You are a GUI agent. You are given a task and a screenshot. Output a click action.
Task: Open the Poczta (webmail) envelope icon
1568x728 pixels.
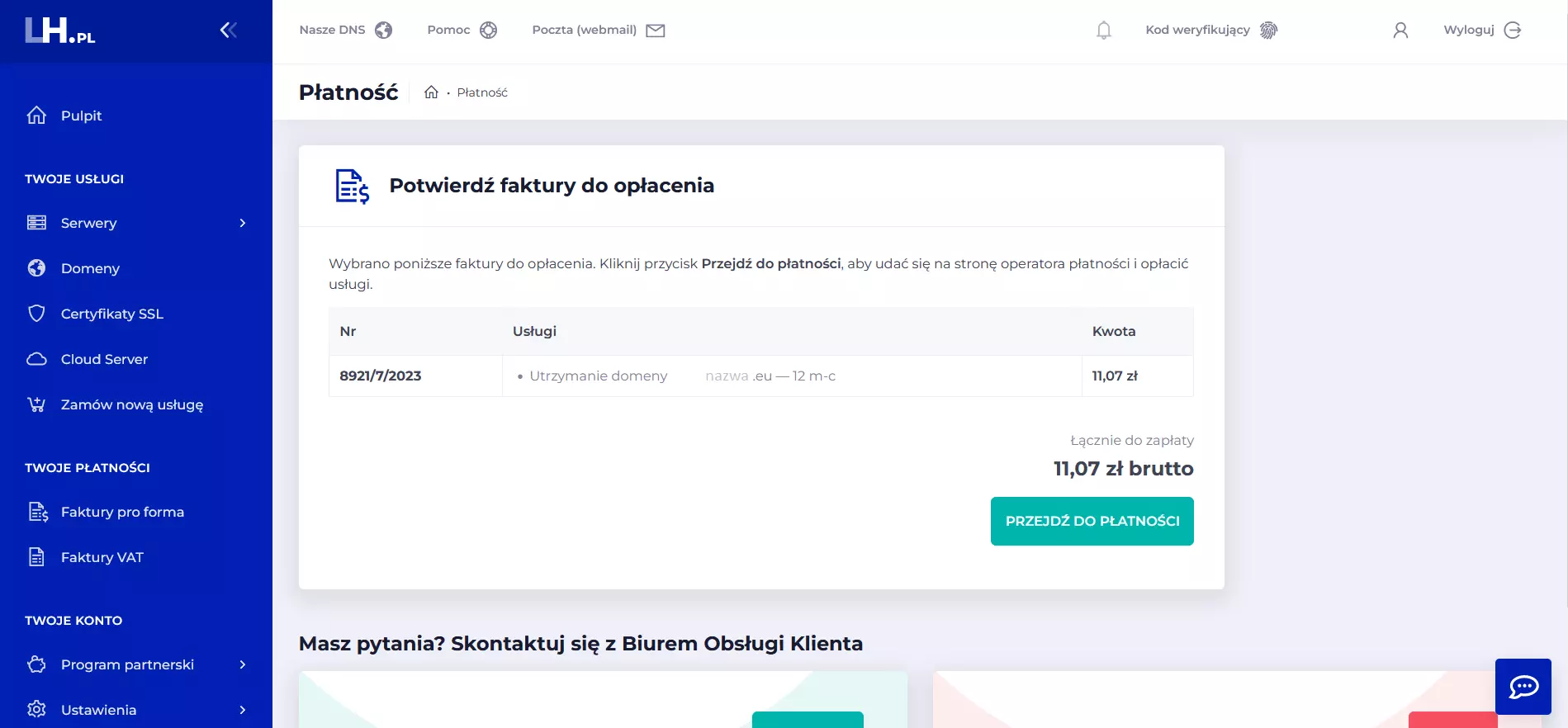pos(656,31)
